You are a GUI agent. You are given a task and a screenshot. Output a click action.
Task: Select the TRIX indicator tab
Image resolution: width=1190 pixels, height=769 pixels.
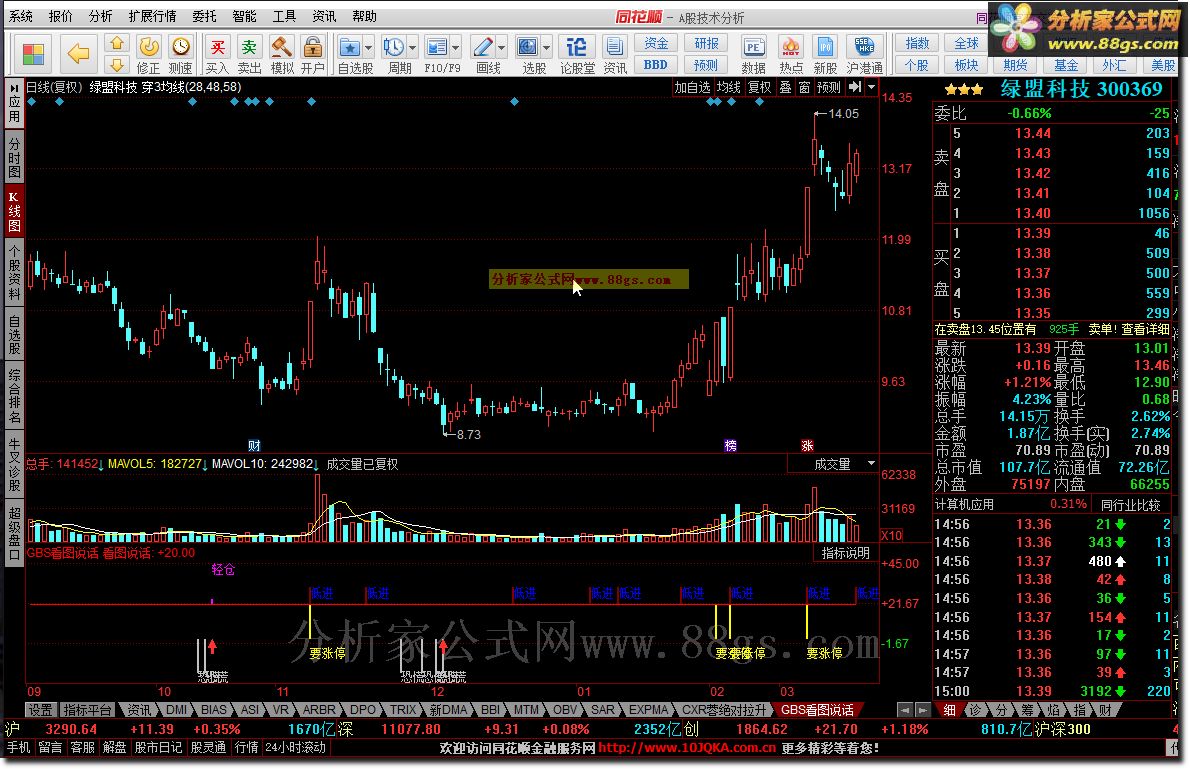click(x=403, y=710)
